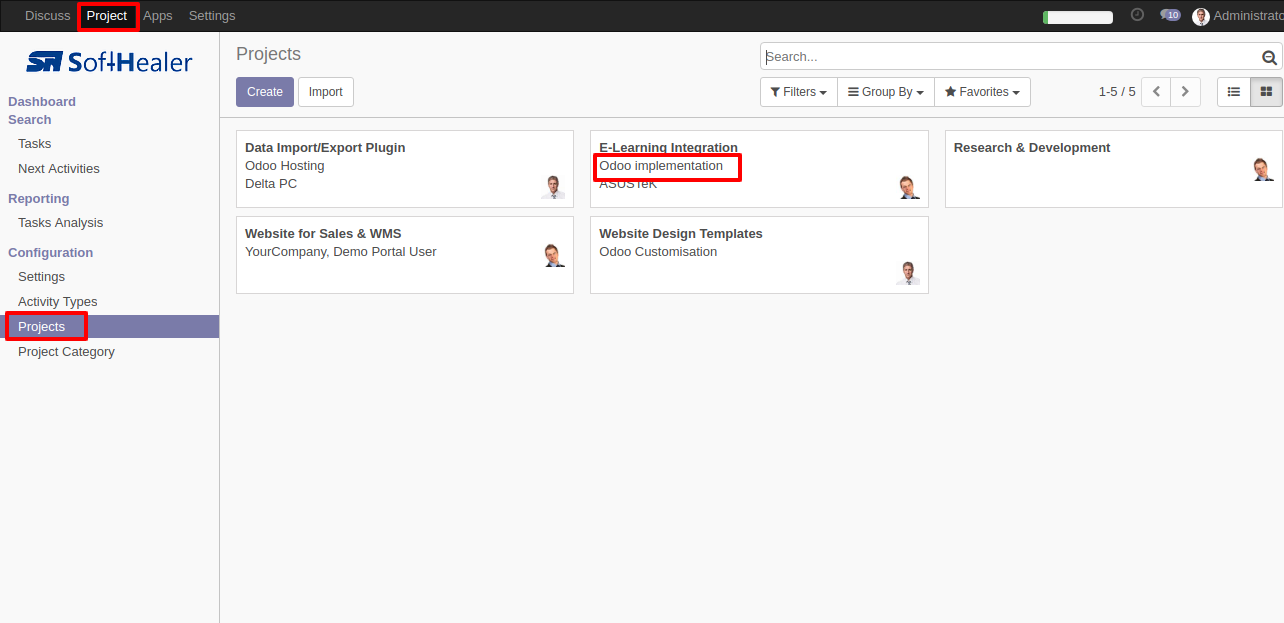
Task: Click the Create button
Action: pyautogui.click(x=265, y=92)
